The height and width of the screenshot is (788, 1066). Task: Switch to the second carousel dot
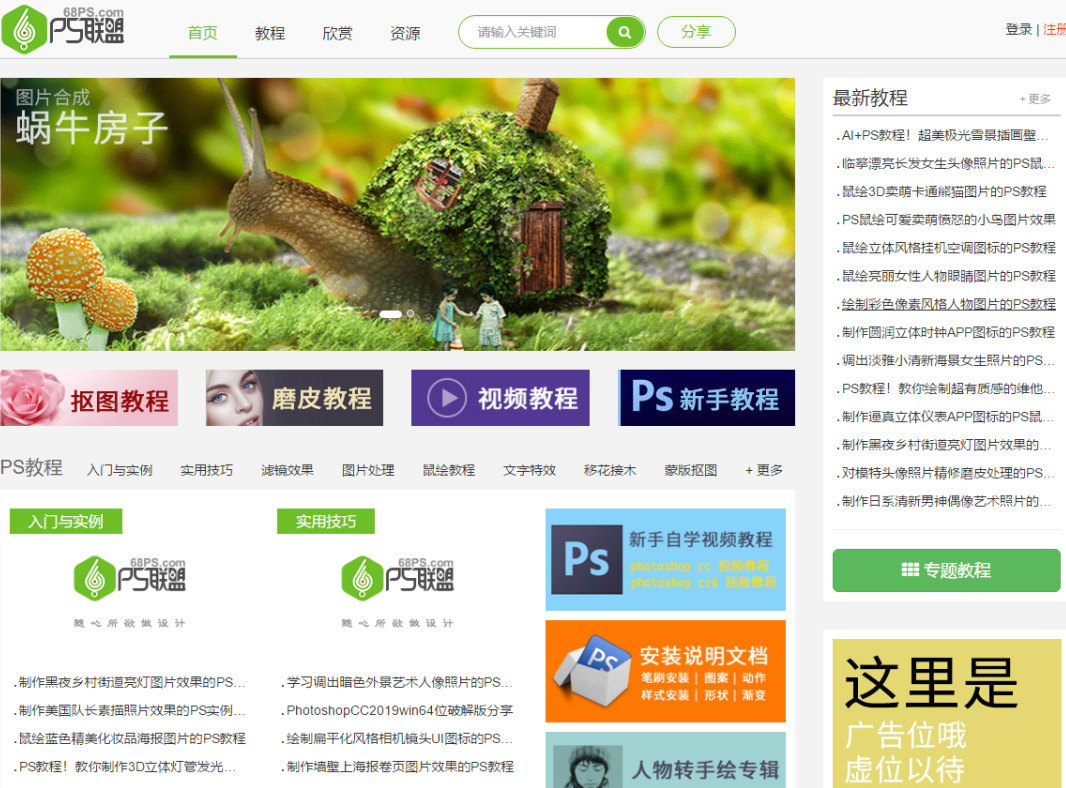(x=410, y=314)
